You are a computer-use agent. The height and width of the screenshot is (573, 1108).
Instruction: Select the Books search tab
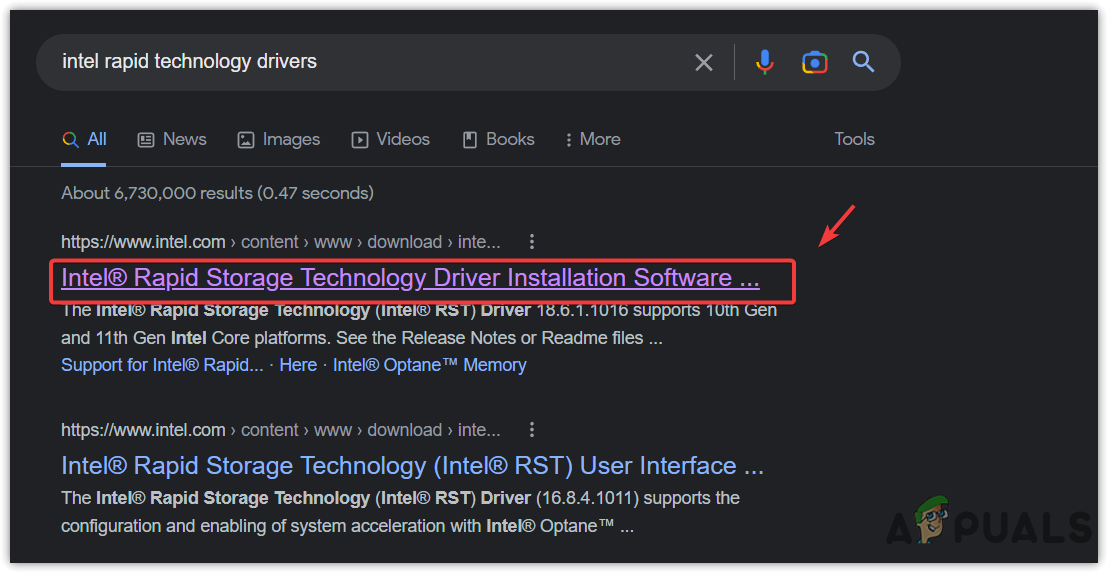tap(498, 140)
